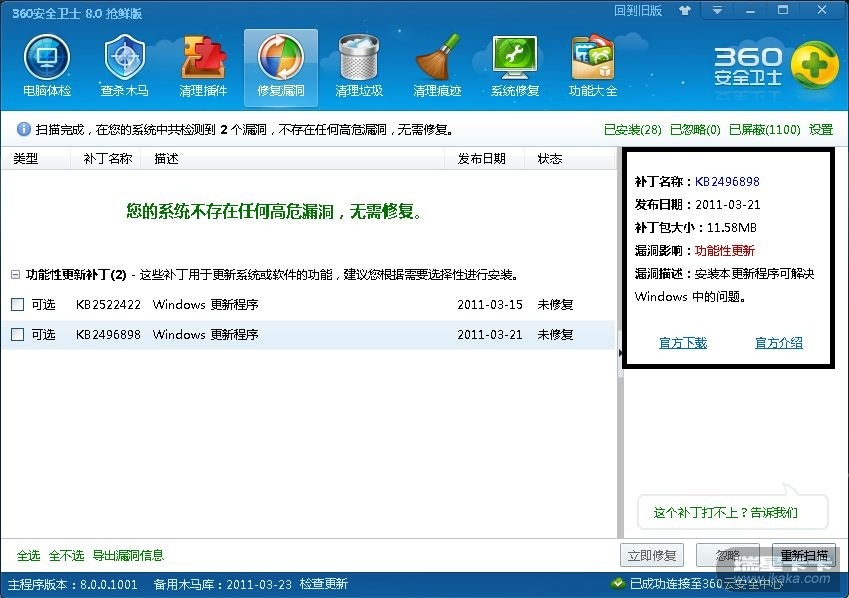
Task: Check the KB2522422 patch checkbox
Action: 17,304
